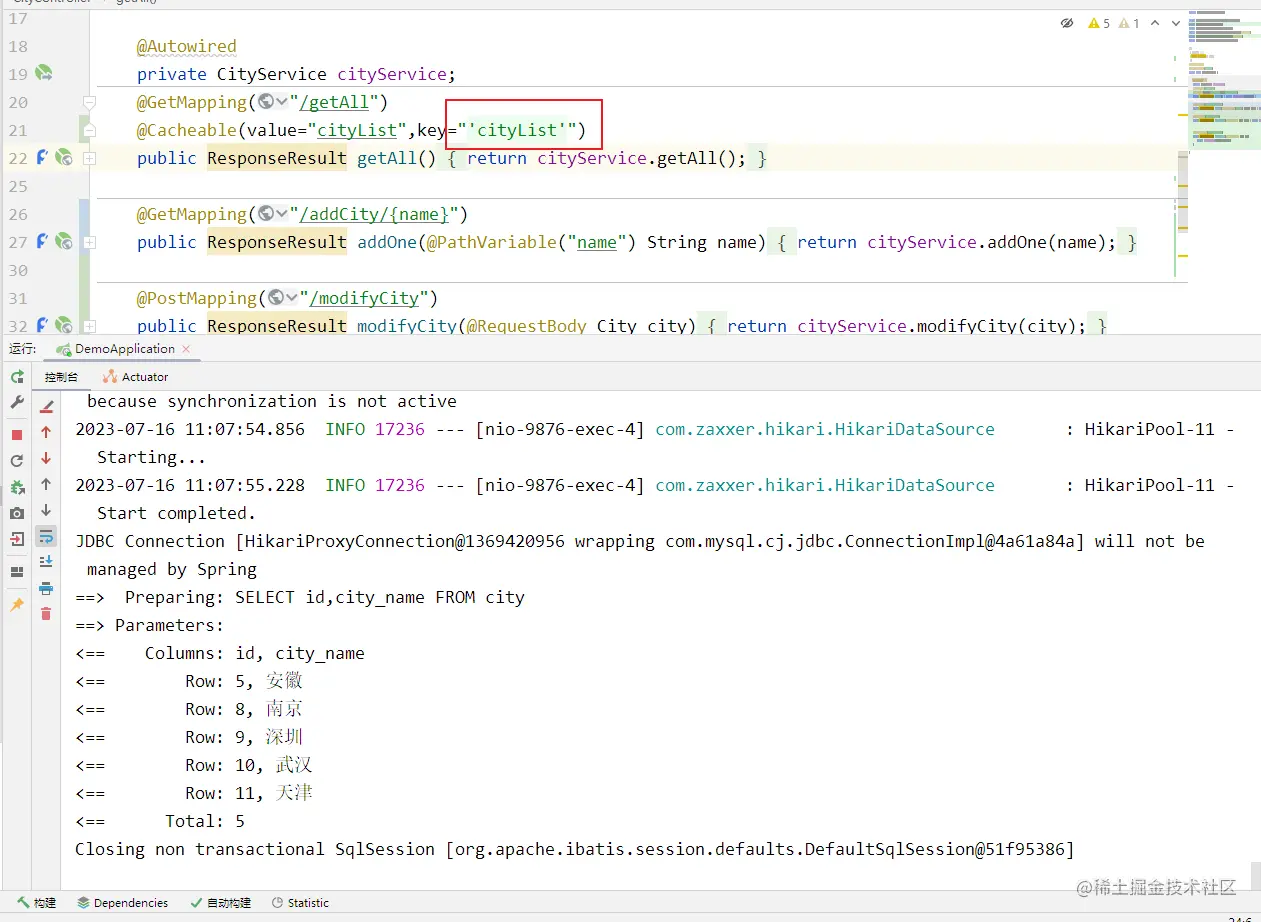
Task: Rerun DemoApplication with the green rerun icon
Action: (x=17, y=377)
